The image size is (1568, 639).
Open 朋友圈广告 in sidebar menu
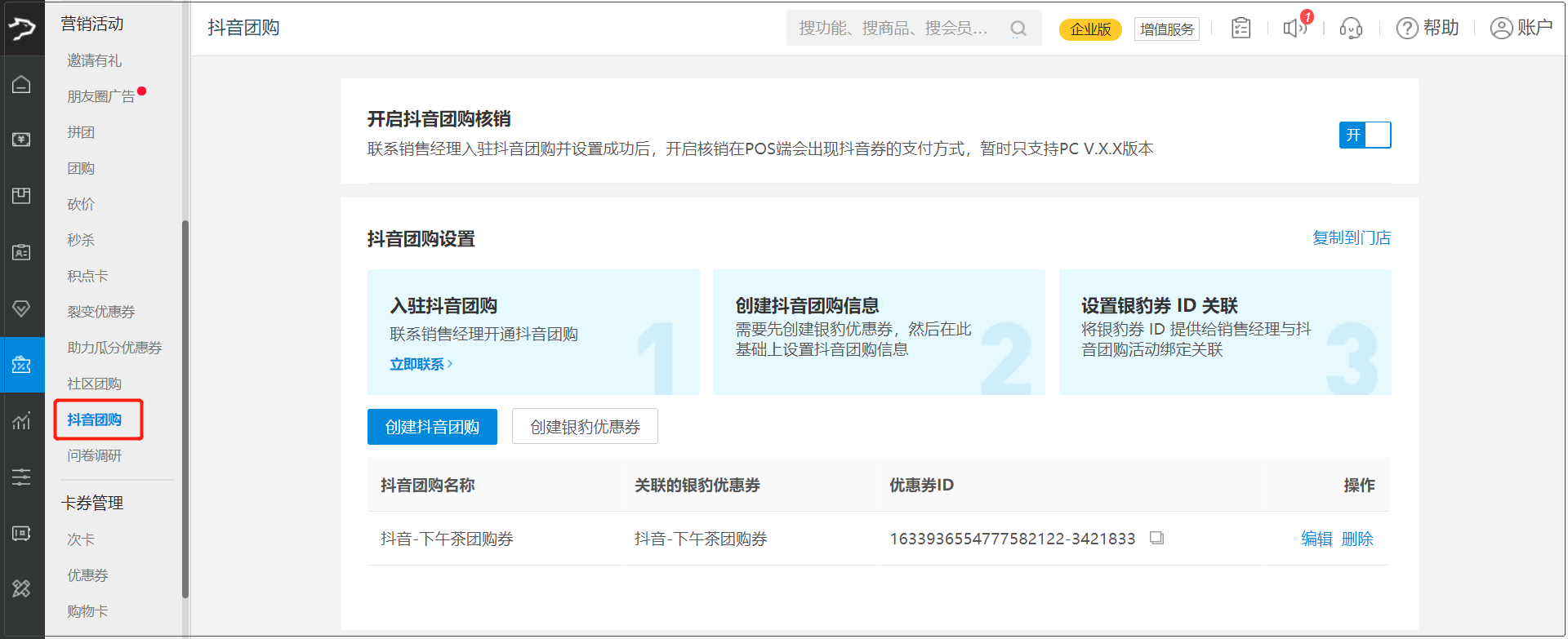pyautogui.click(x=101, y=96)
